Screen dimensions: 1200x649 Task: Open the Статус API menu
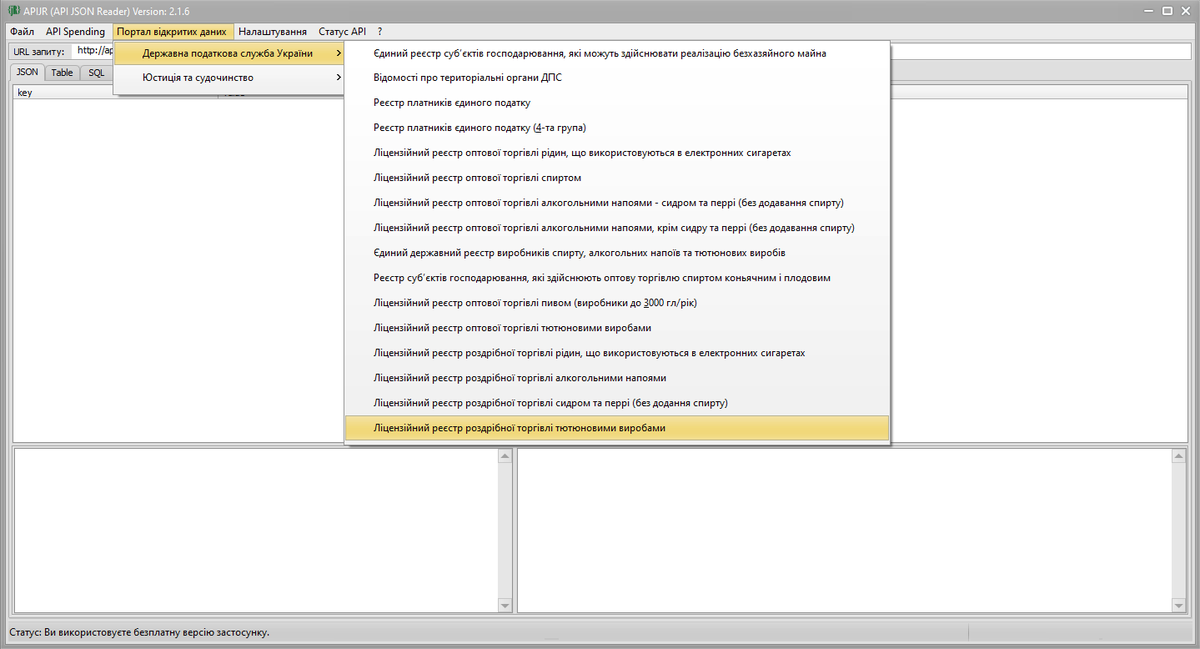click(342, 32)
